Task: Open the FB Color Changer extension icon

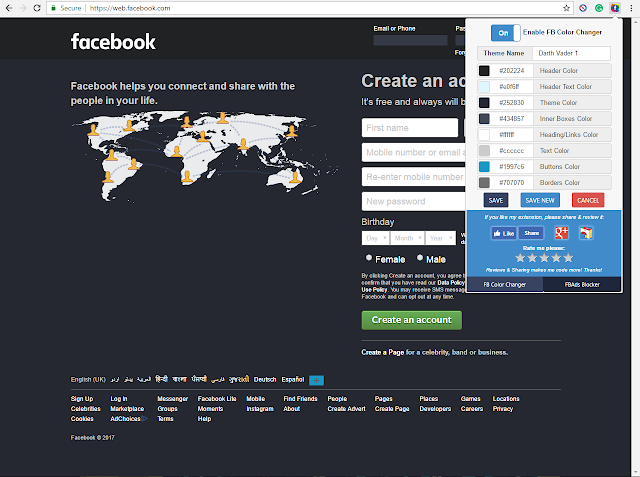Action: tap(615, 8)
